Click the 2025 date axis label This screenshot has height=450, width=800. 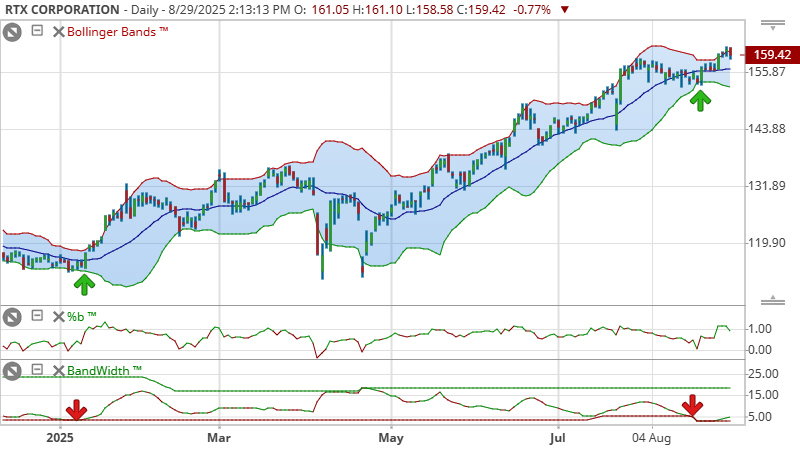pyautogui.click(x=60, y=438)
